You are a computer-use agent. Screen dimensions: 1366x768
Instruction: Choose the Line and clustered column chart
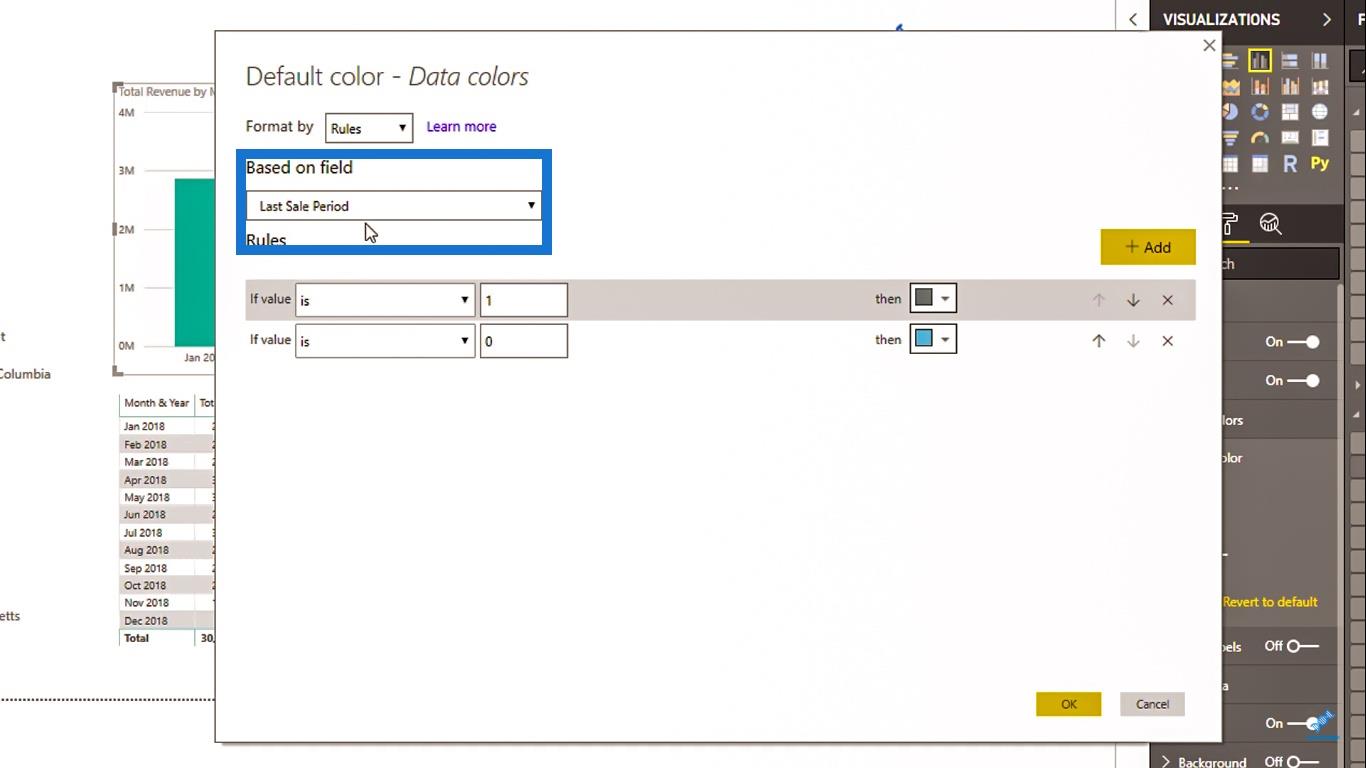tap(1290, 86)
